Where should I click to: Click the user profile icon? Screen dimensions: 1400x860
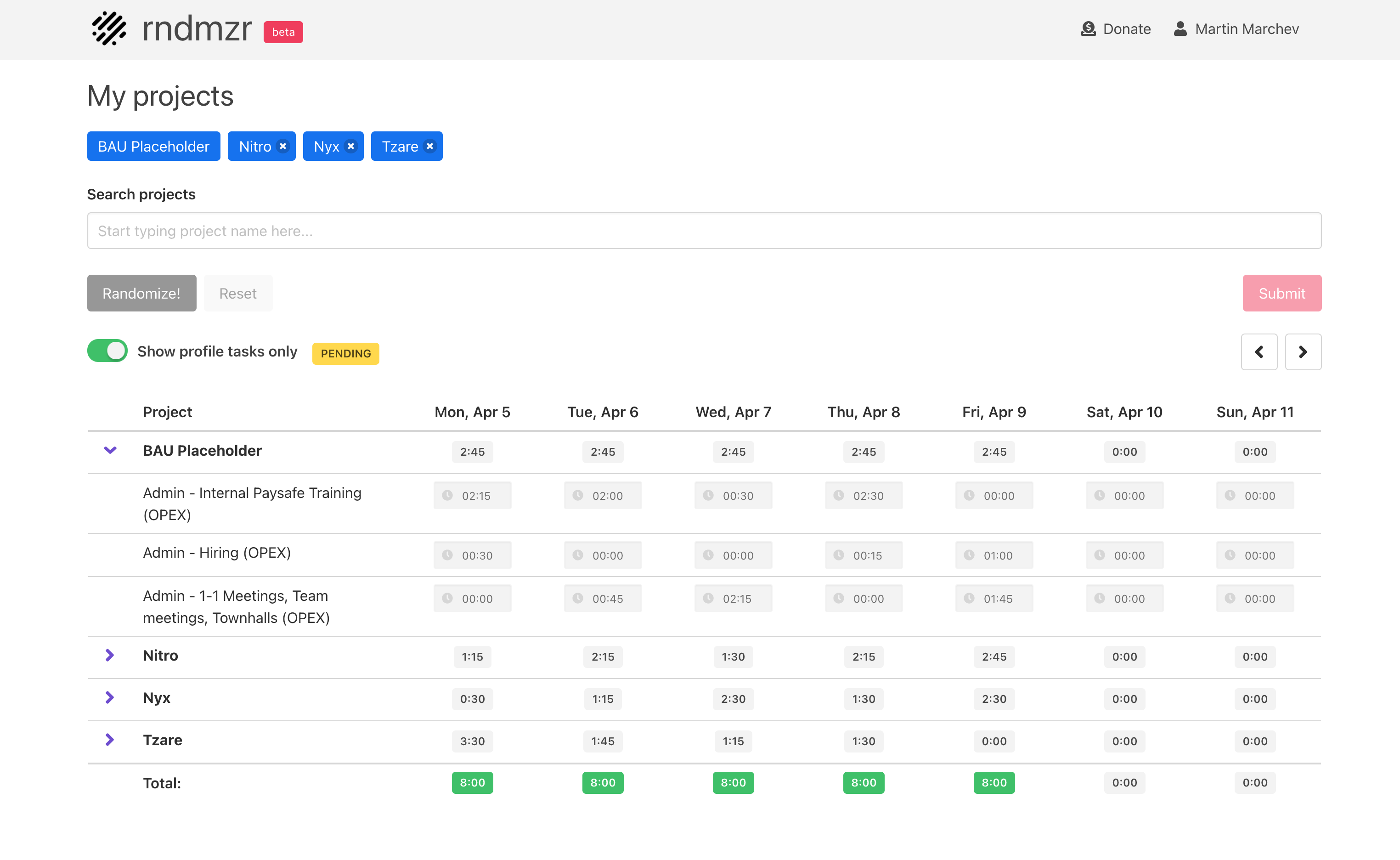[1180, 29]
